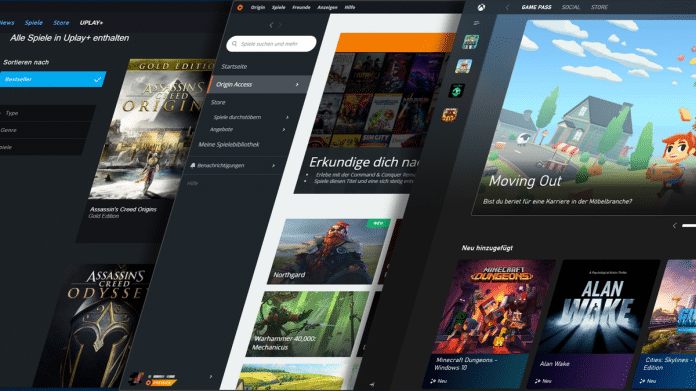The height and width of the screenshot is (391, 696).
Task: Click the previous-slide arrow under the banner
Action: click(x=675, y=226)
